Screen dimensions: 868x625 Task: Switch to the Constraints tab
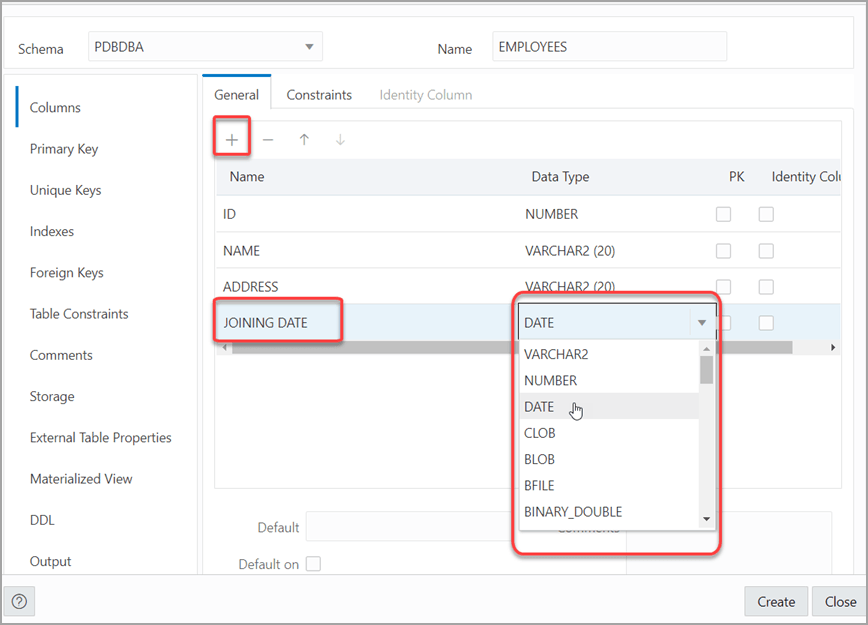coord(318,94)
